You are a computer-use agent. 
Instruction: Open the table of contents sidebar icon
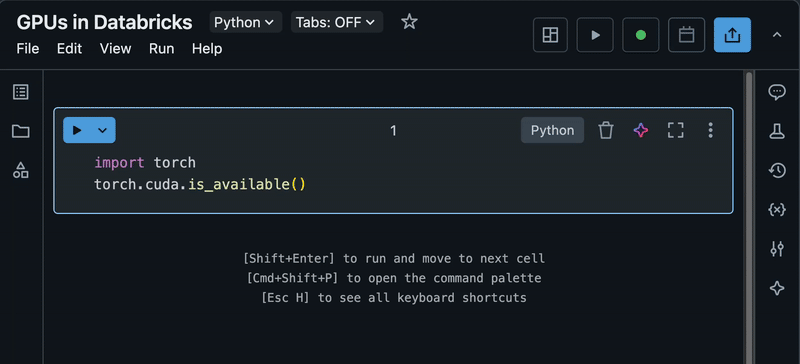tap(20, 92)
